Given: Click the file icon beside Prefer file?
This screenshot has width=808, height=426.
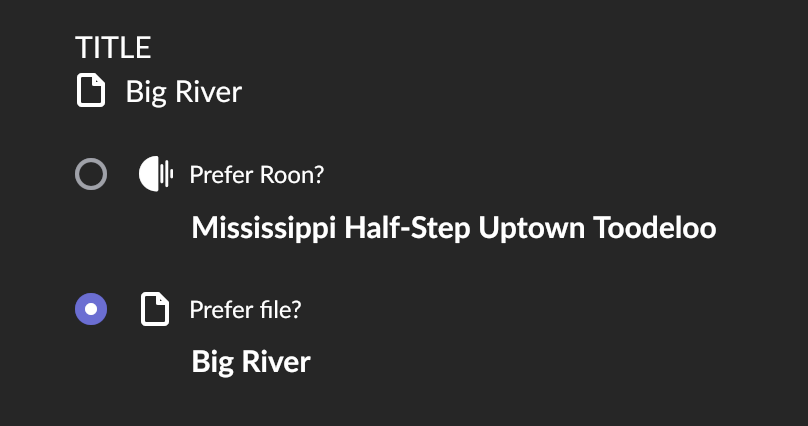Looking at the screenshot, I should point(153,310).
